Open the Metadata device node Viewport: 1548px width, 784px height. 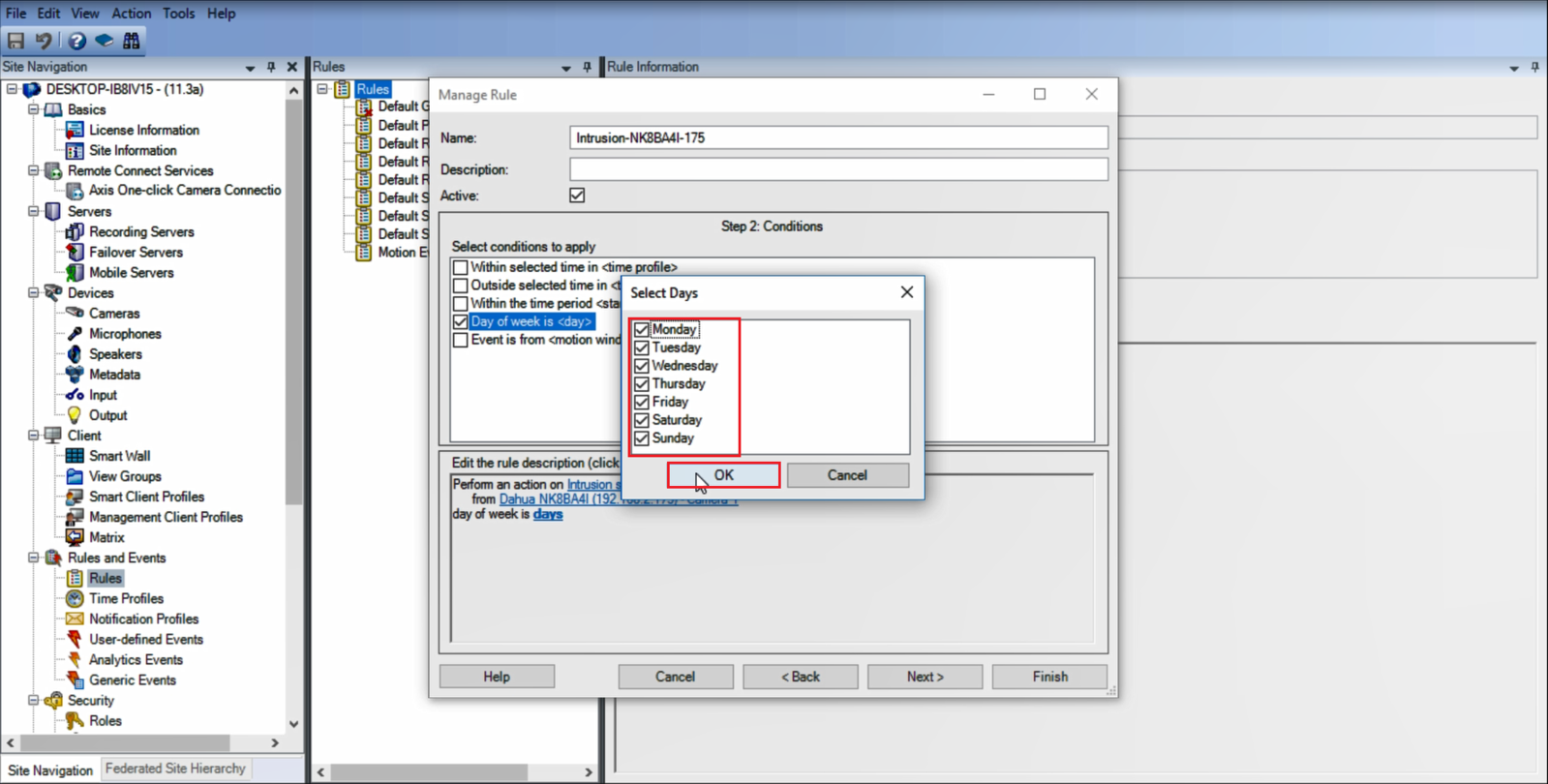pos(114,374)
